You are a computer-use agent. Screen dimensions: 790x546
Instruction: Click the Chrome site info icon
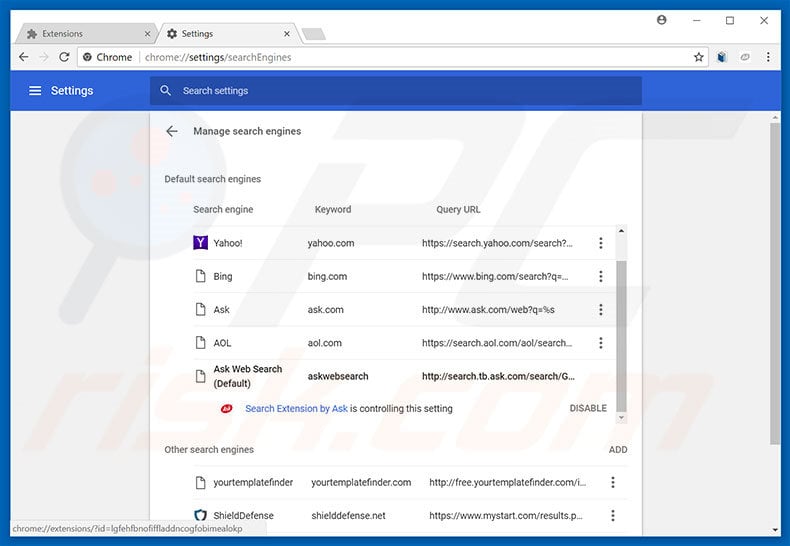point(87,57)
